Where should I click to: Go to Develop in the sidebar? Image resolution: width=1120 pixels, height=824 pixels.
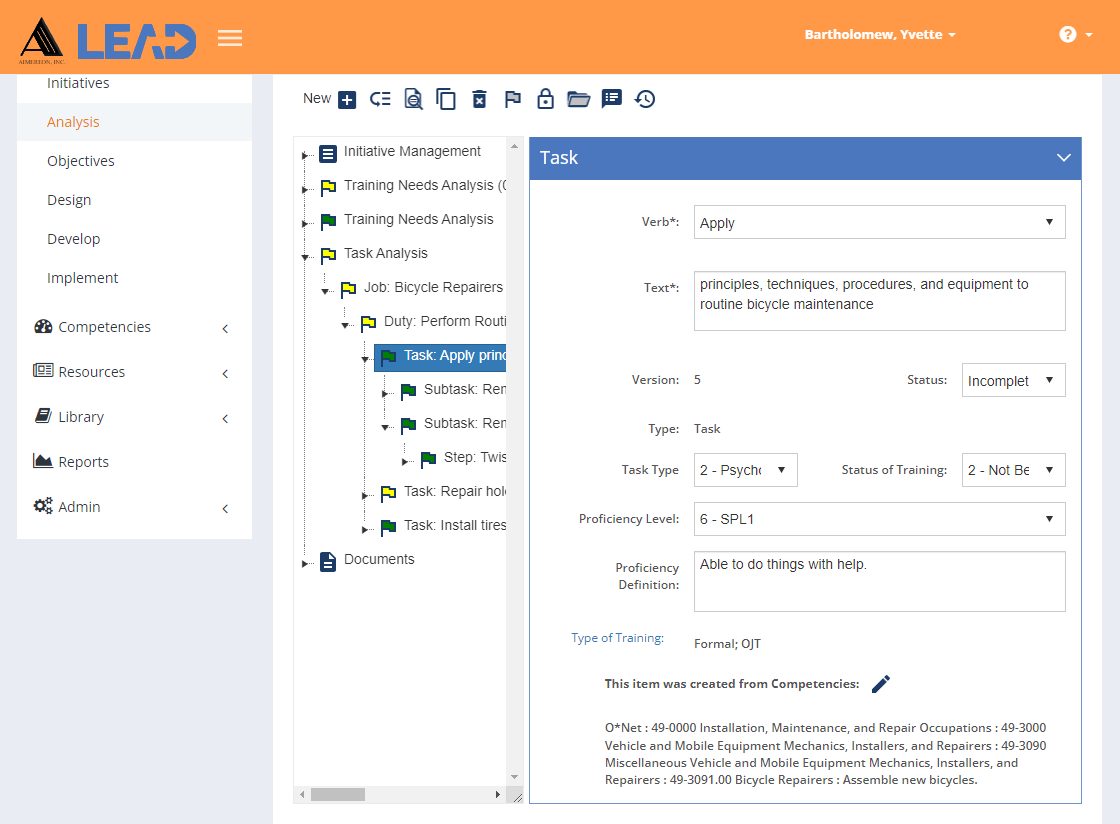[x=74, y=238]
